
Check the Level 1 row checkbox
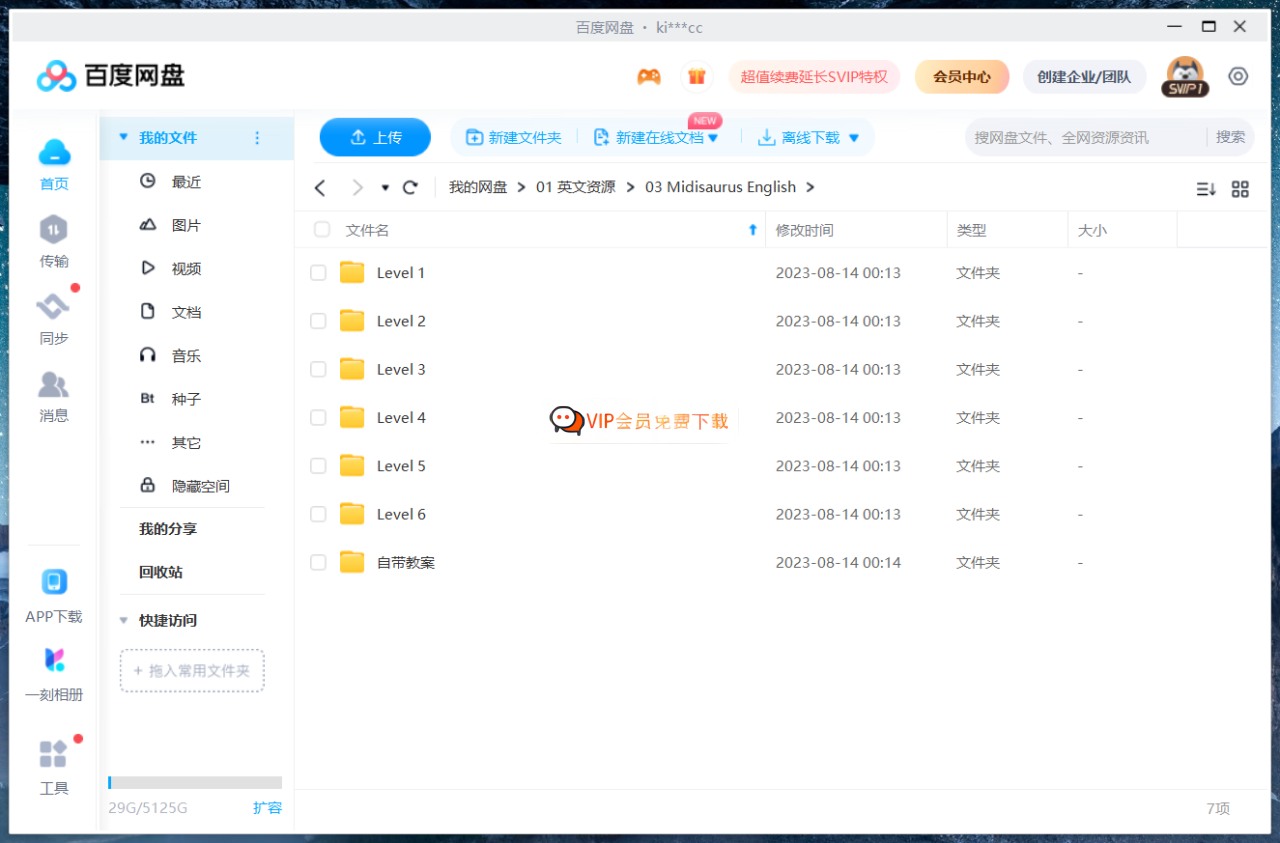click(x=318, y=273)
